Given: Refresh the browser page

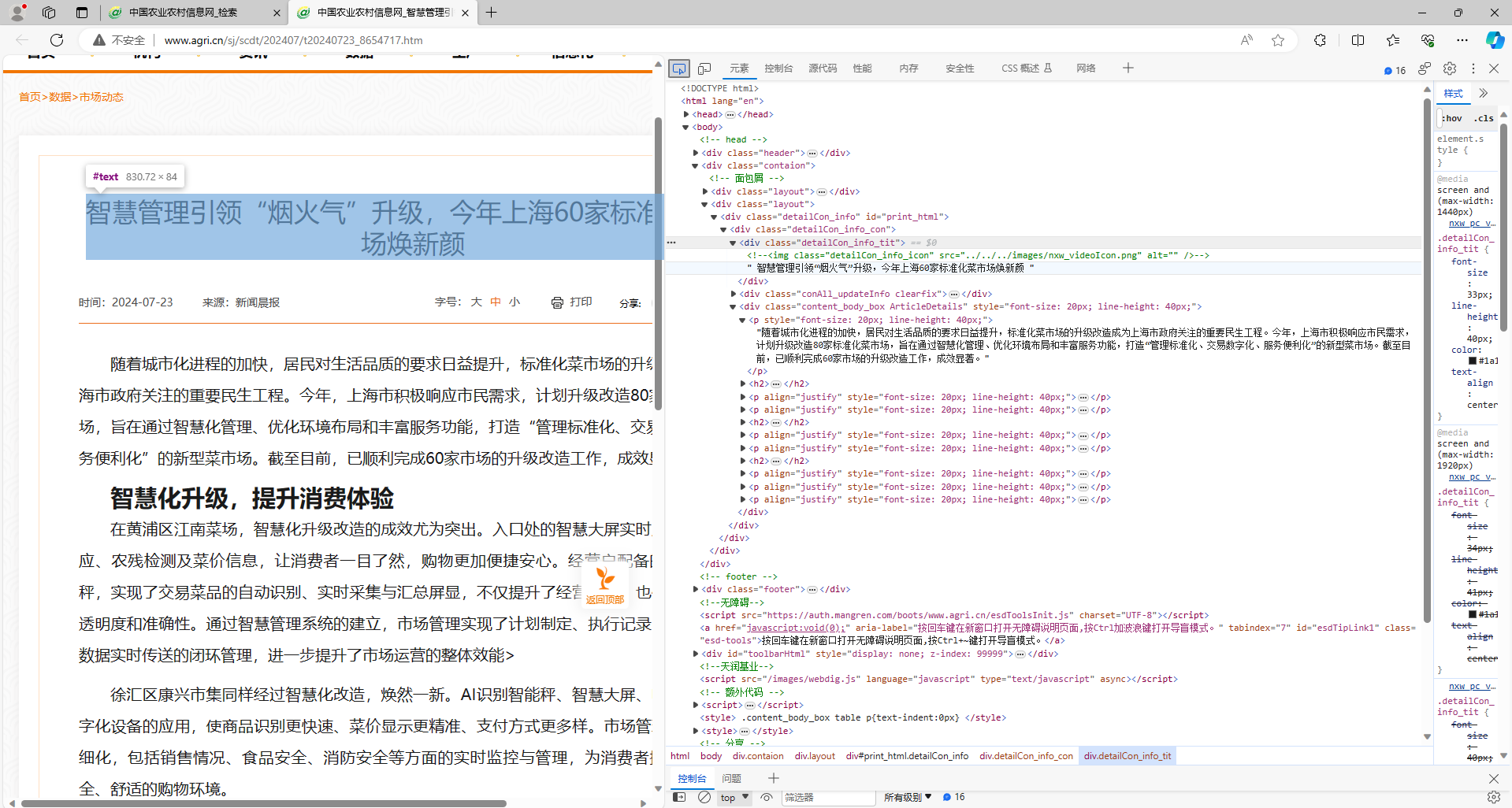Looking at the screenshot, I should [57, 40].
